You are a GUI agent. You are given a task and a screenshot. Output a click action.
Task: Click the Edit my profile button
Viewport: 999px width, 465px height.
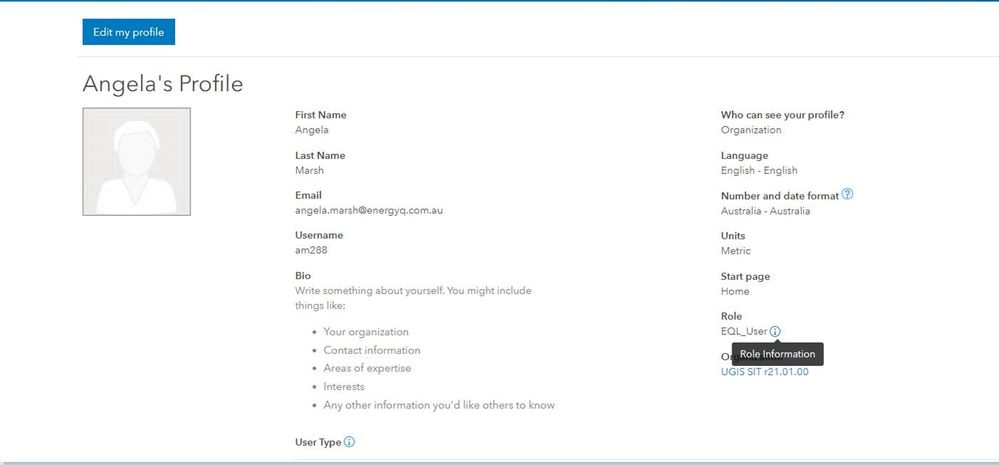click(129, 32)
